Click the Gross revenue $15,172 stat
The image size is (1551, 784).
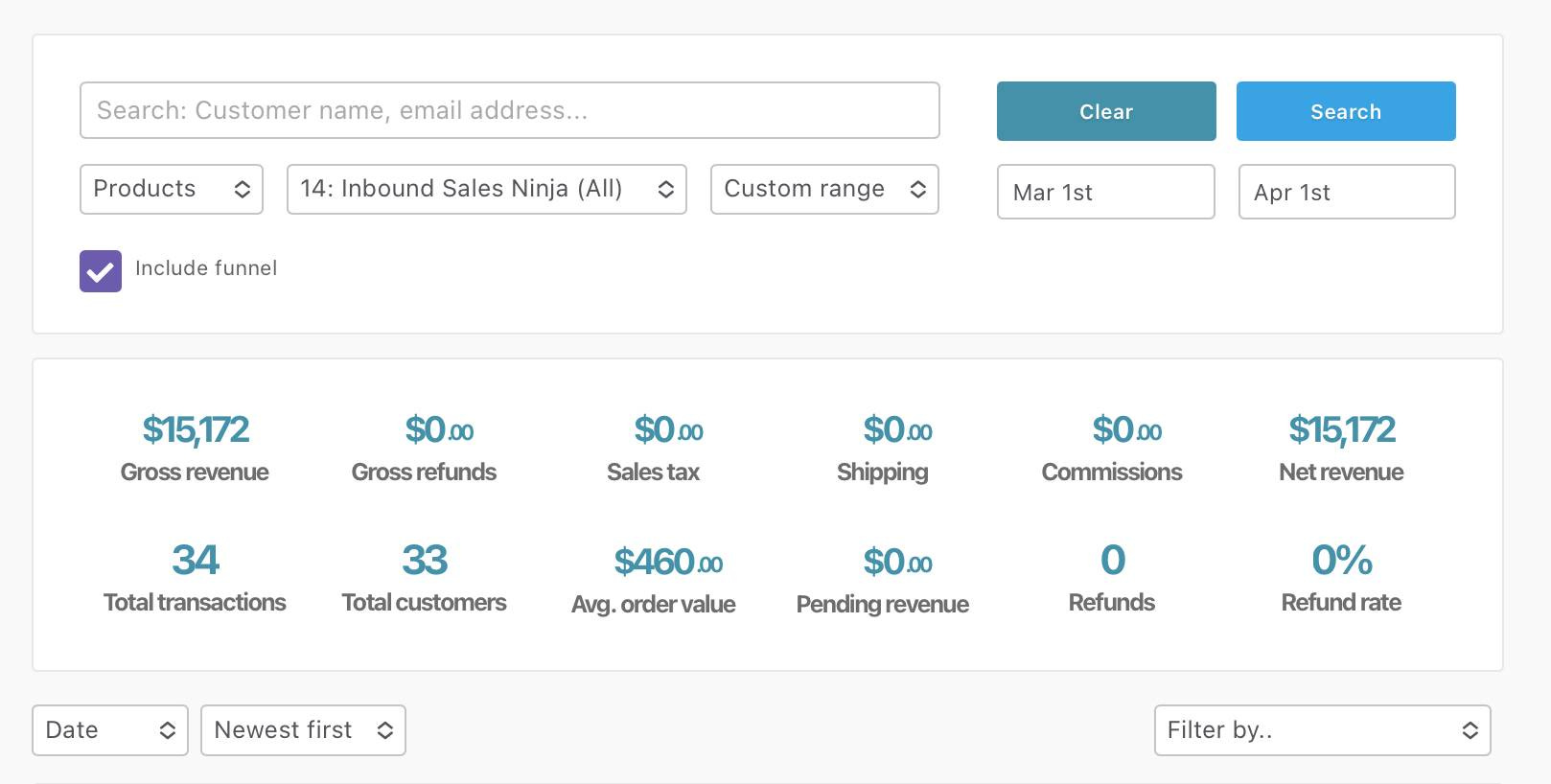(x=196, y=430)
